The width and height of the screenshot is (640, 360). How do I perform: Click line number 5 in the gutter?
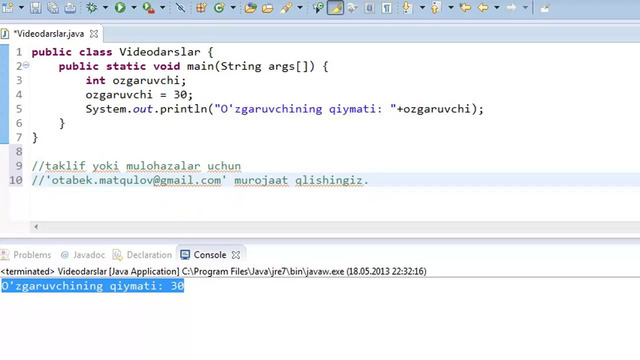(19, 109)
